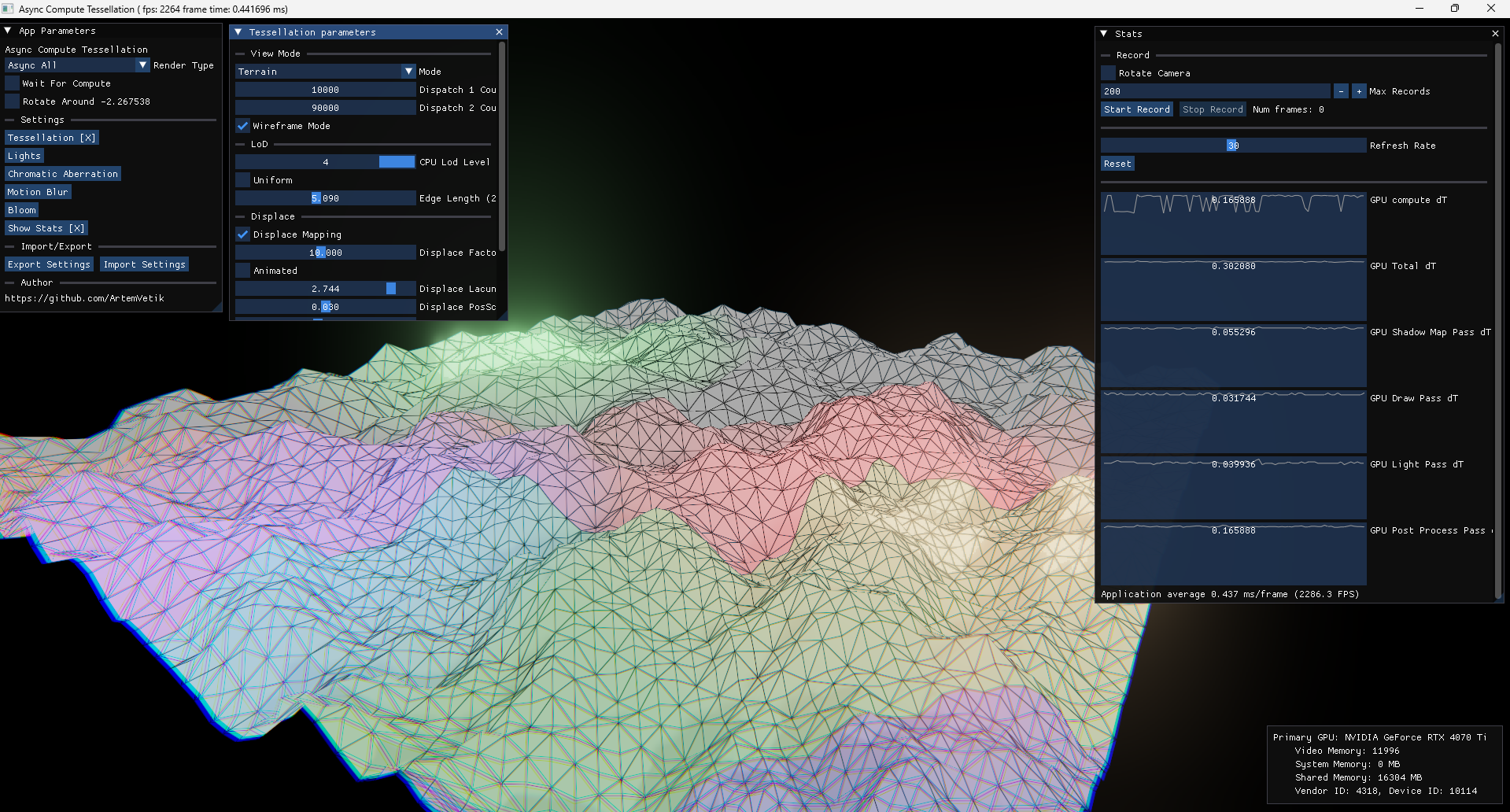
Task: Click the 'Primary GPU: NVIDIA GeForce RTX 4070 Ti' text
Action: pos(1379,737)
